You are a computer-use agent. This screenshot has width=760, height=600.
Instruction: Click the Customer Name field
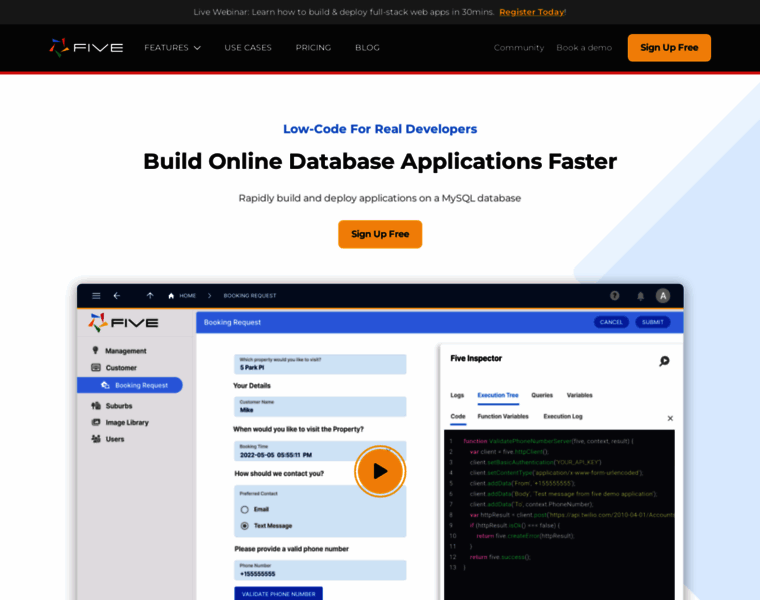pyautogui.click(x=320, y=407)
